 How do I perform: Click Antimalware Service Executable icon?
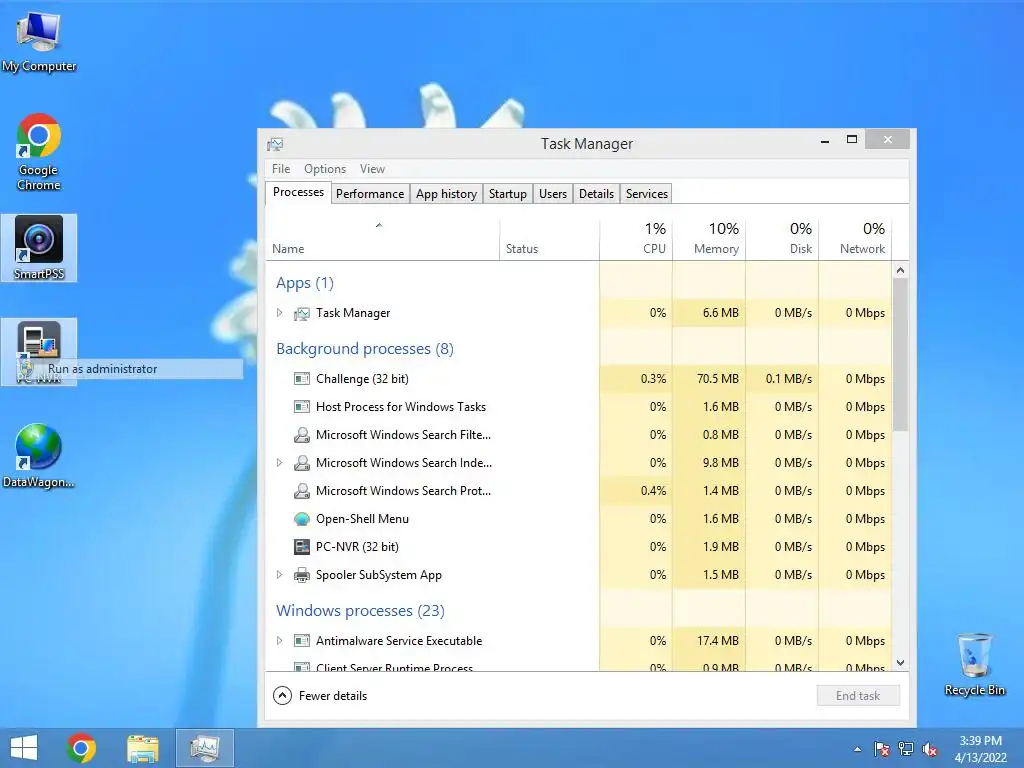tap(302, 641)
